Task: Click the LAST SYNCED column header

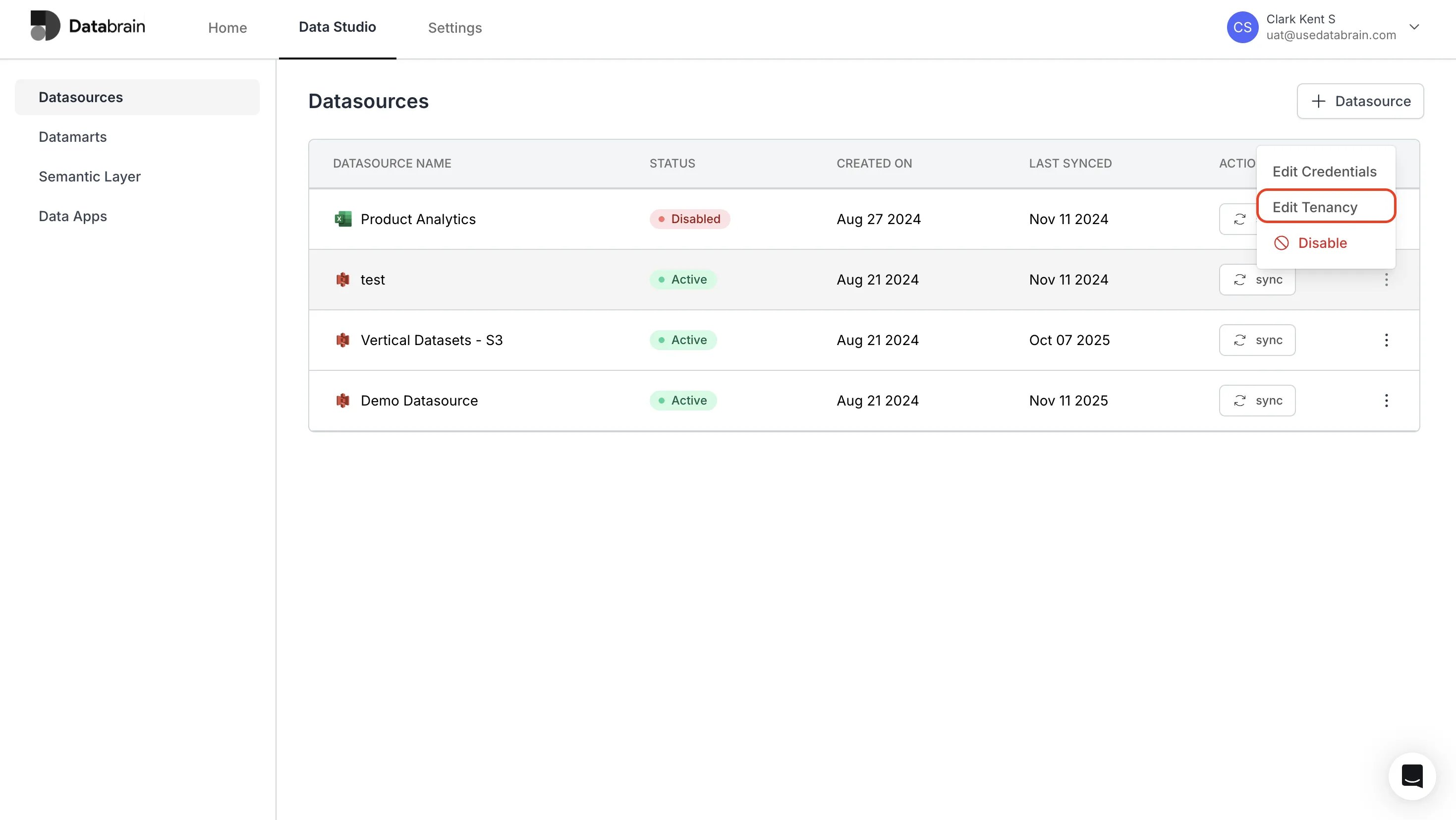Action: (1070, 164)
